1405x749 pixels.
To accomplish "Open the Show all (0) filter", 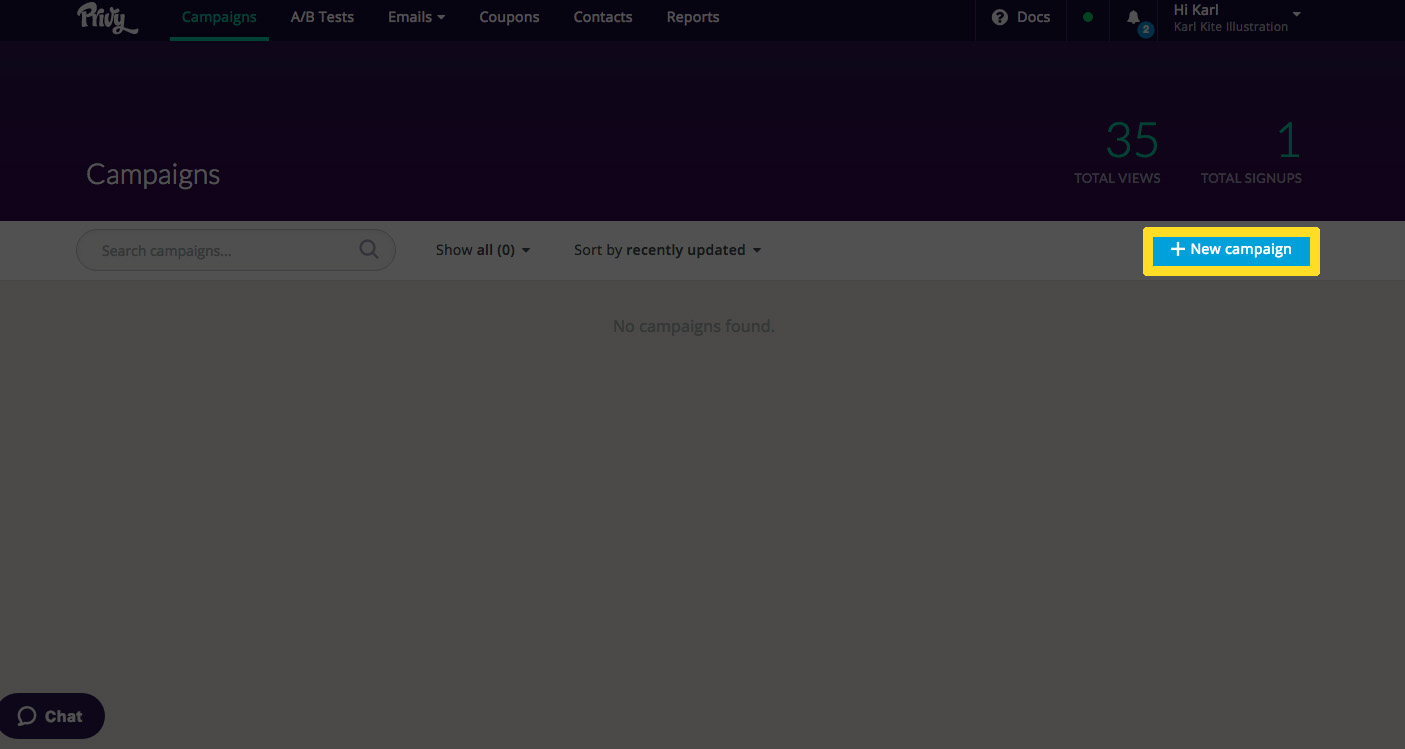I will tap(482, 250).
